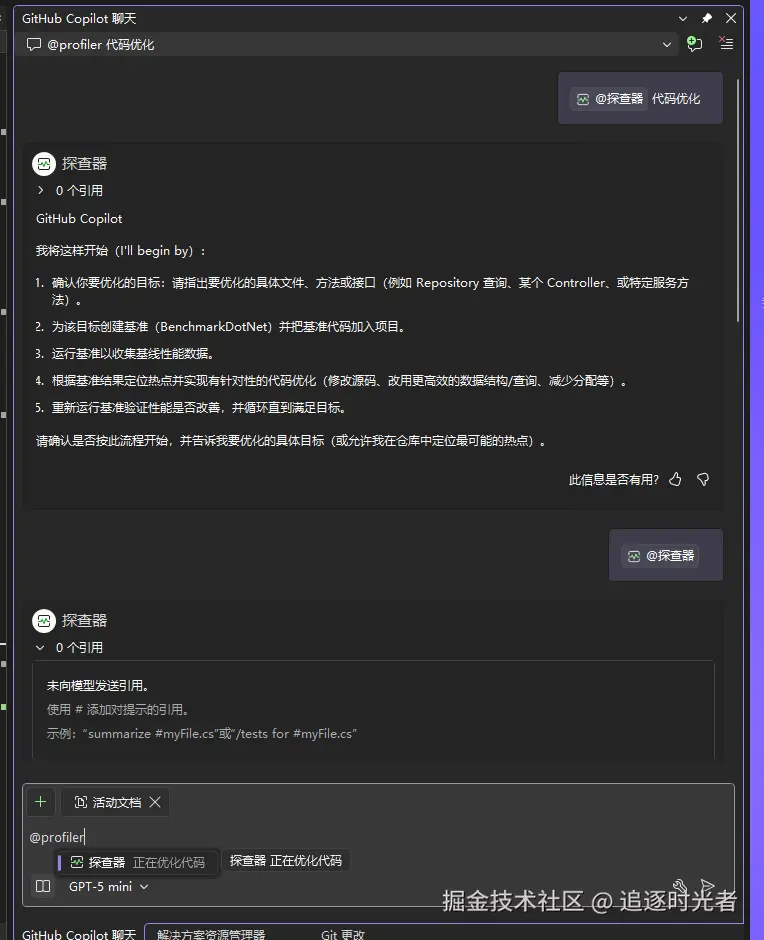Click the '使用 # 添加对提示的引用。' hint text
764x940 pixels.
click(119, 710)
